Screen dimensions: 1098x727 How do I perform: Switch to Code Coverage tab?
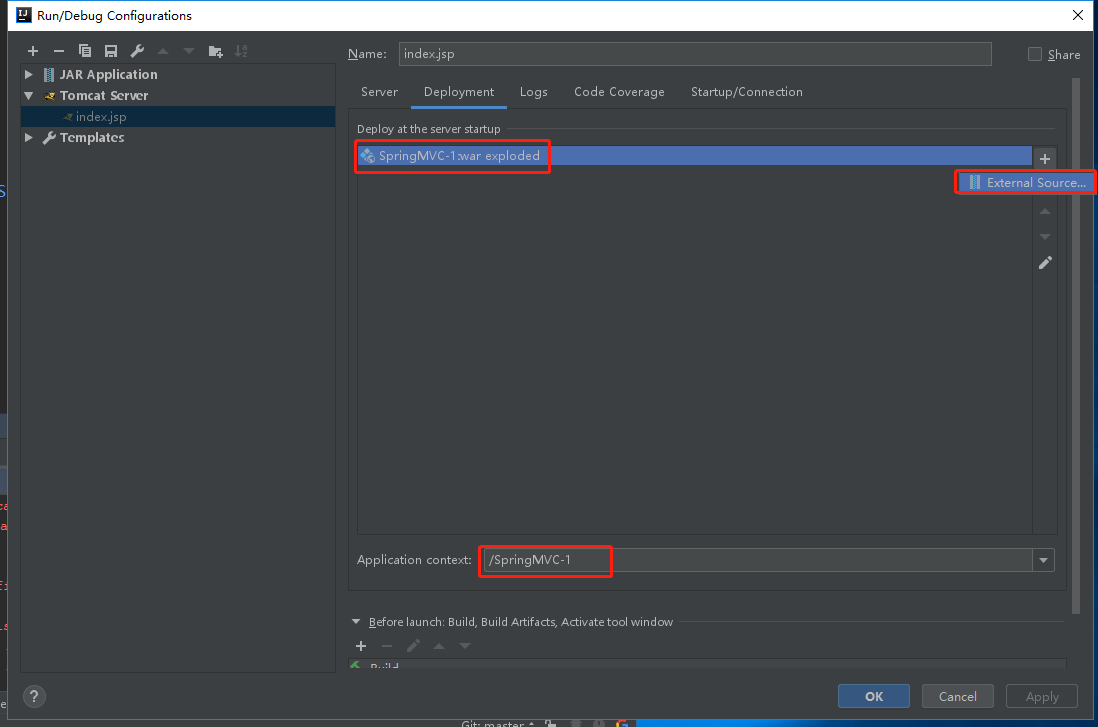click(619, 92)
